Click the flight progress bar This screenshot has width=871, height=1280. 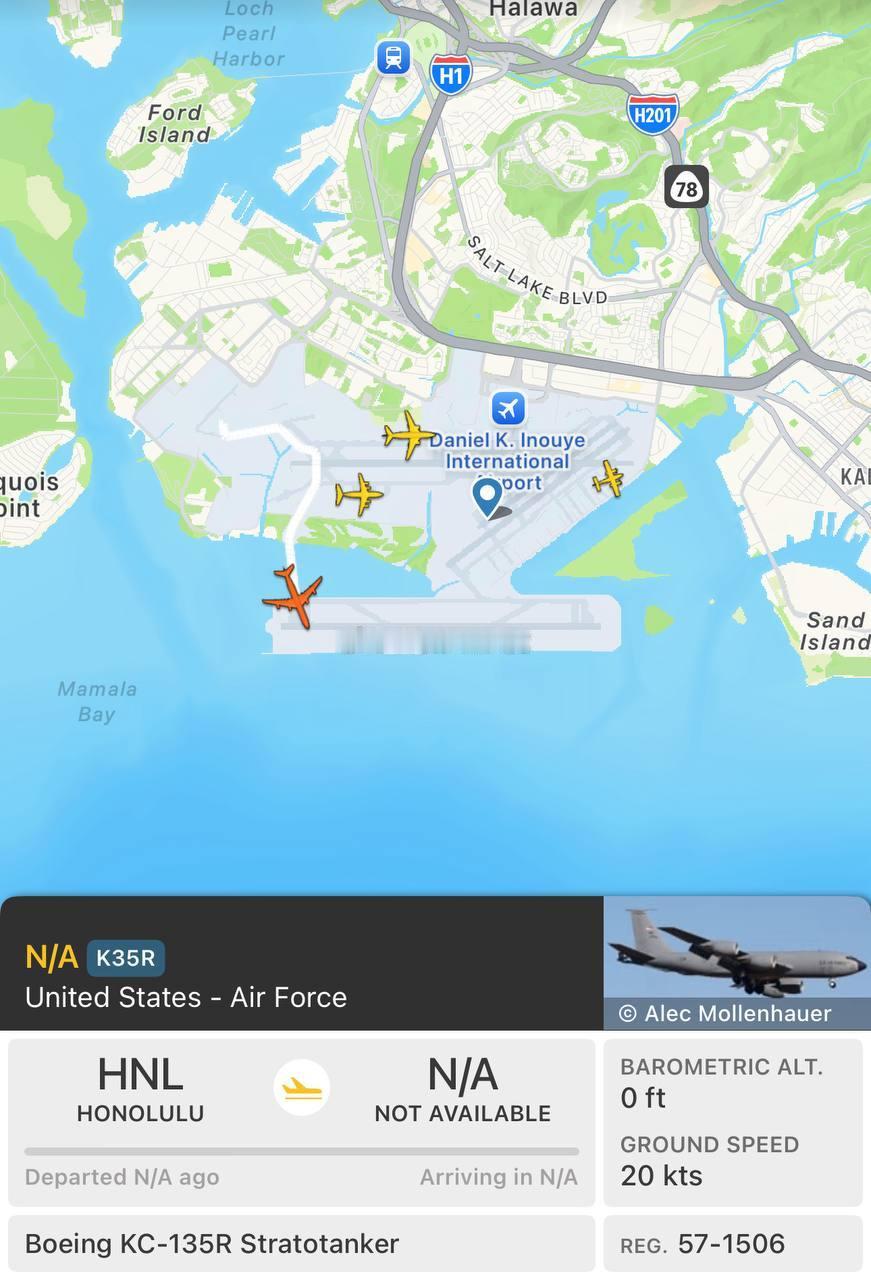point(302,1152)
